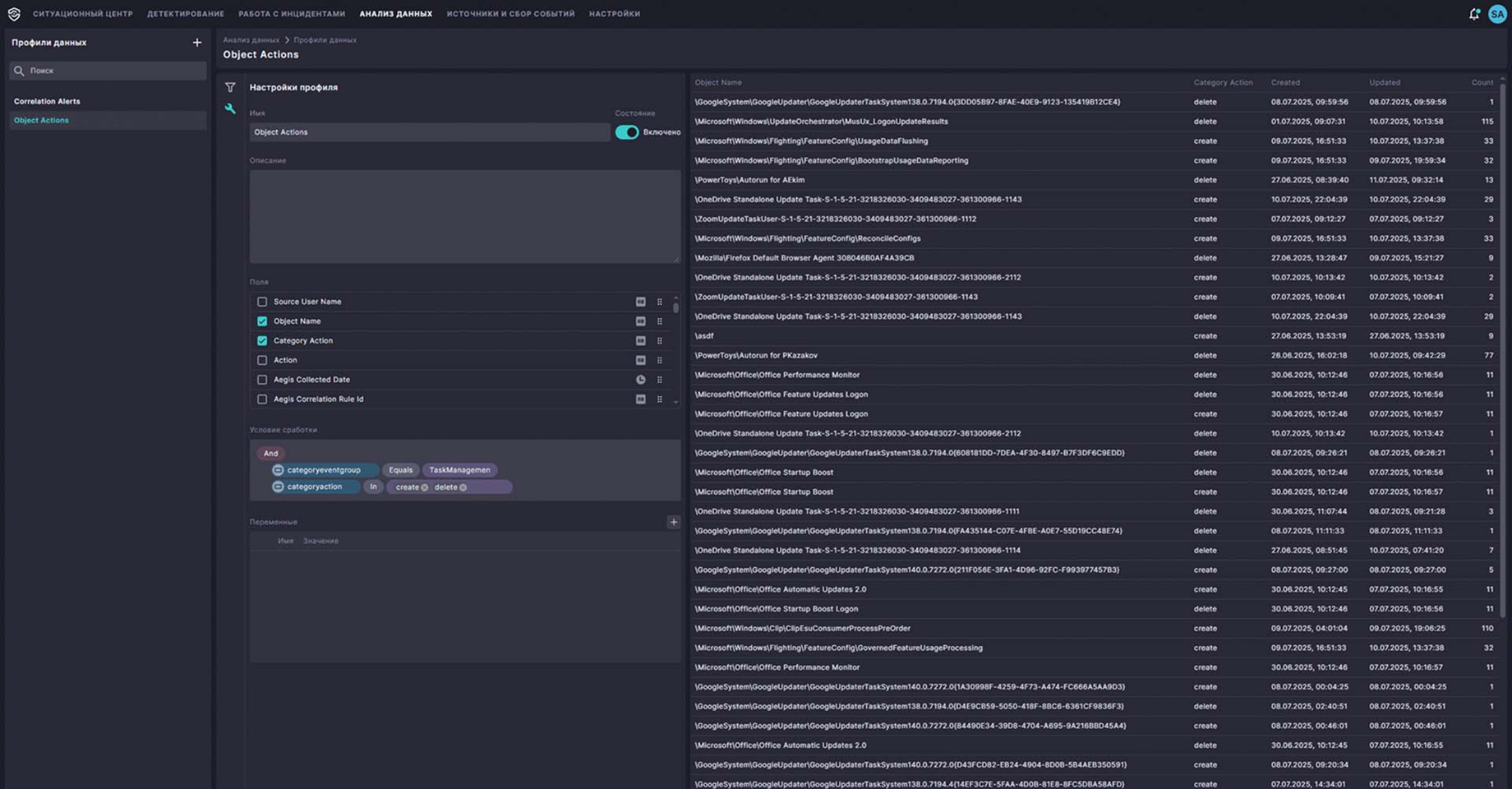This screenshot has height=789, width=1512.
Task: Remove the 'create' value chip
Action: pos(425,487)
